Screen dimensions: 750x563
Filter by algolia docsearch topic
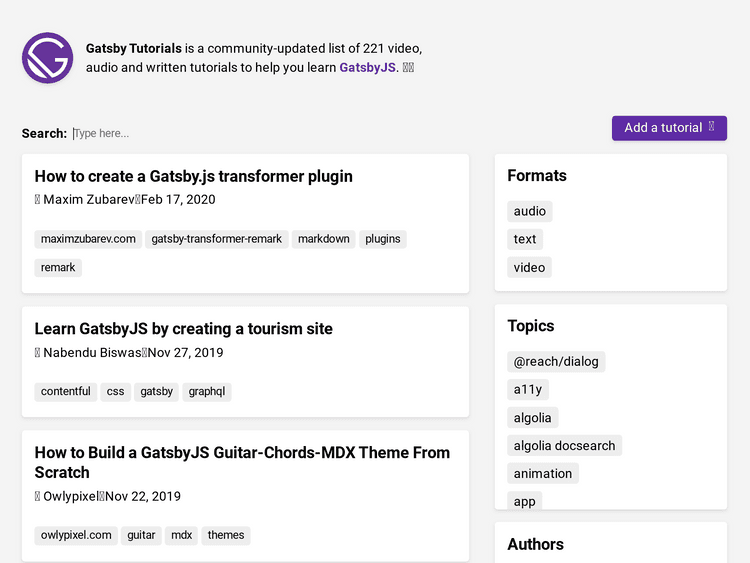[564, 445]
